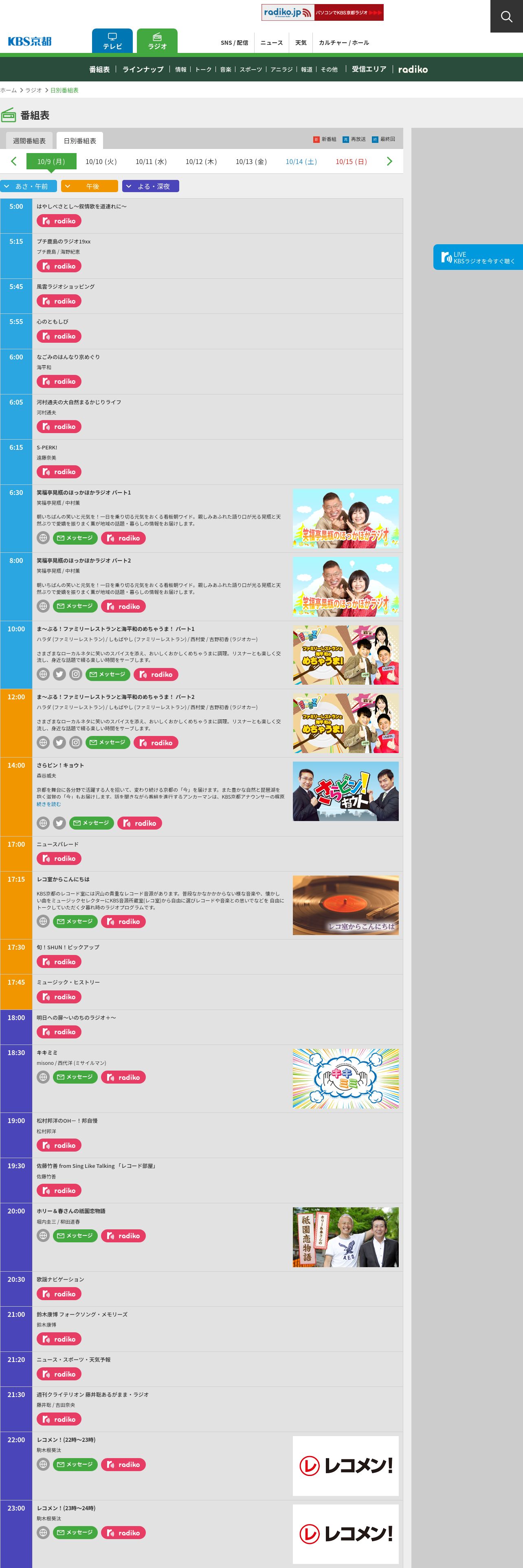This screenshot has width=523, height=1568.
Task: Open radiko for 心のともしび
Action: [59, 337]
